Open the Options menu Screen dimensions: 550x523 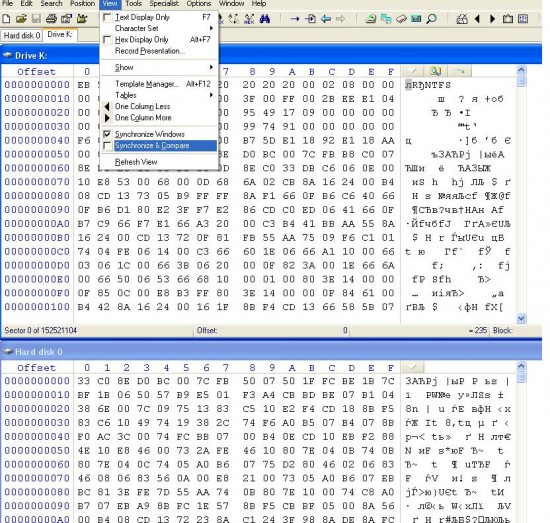click(x=199, y=4)
